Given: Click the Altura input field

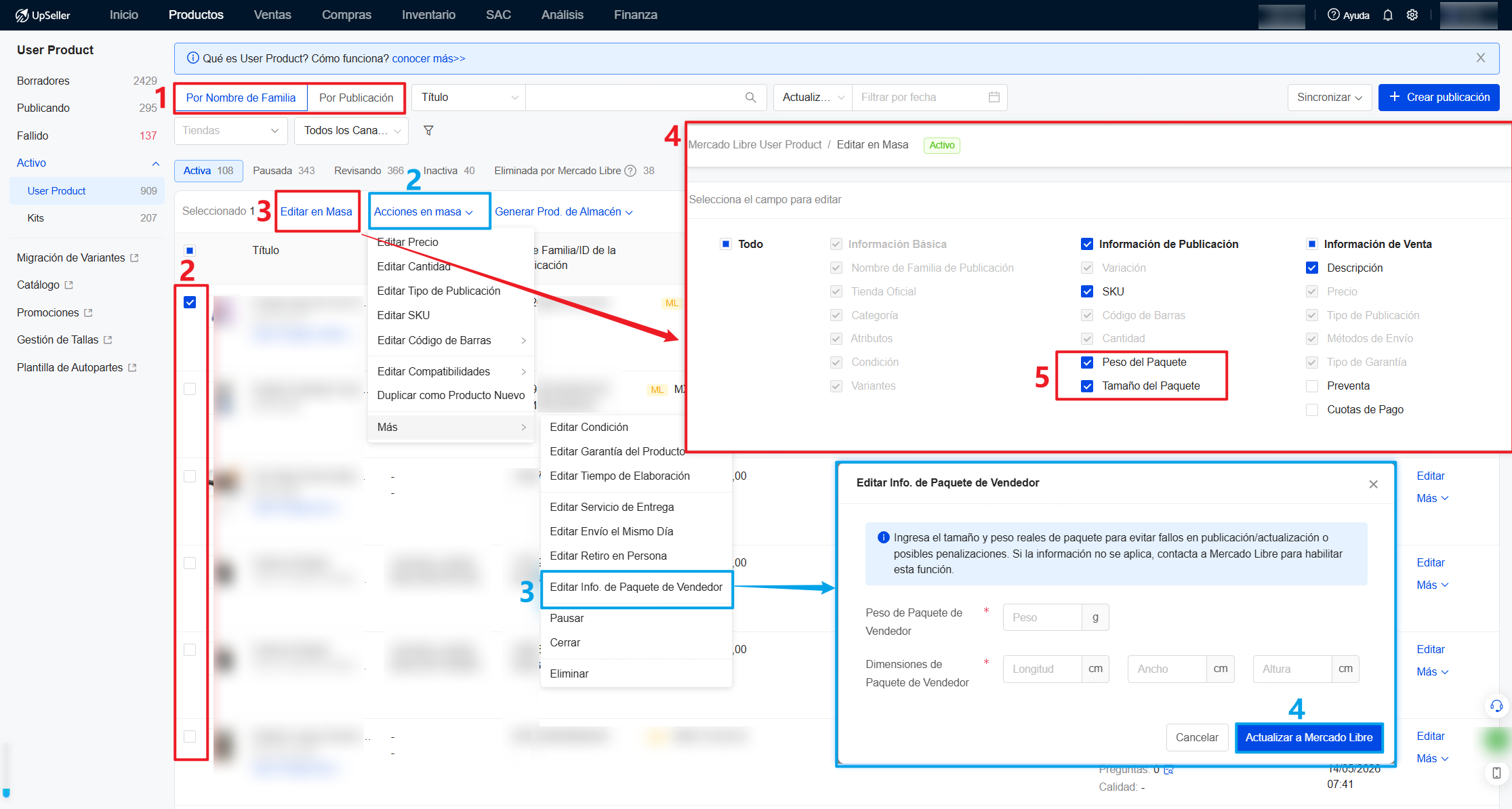Looking at the screenshot, I should click(1292, 669).
